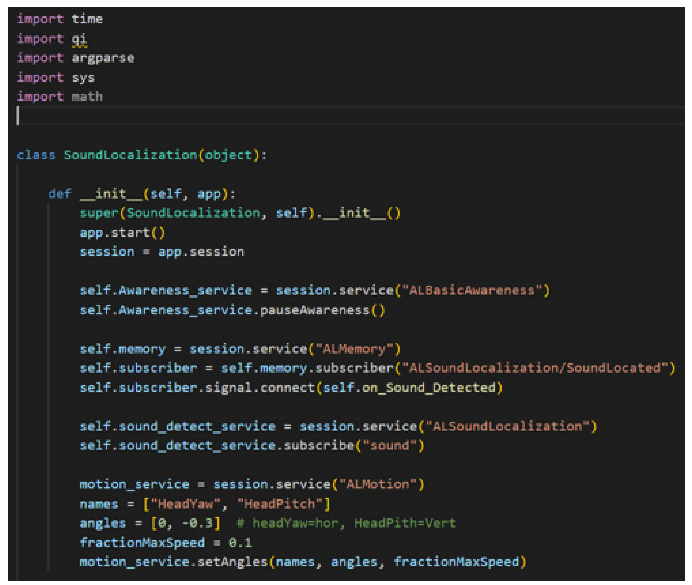
Task: Click the "HeadYaw" string in names
Action: (x=185, y=504)
